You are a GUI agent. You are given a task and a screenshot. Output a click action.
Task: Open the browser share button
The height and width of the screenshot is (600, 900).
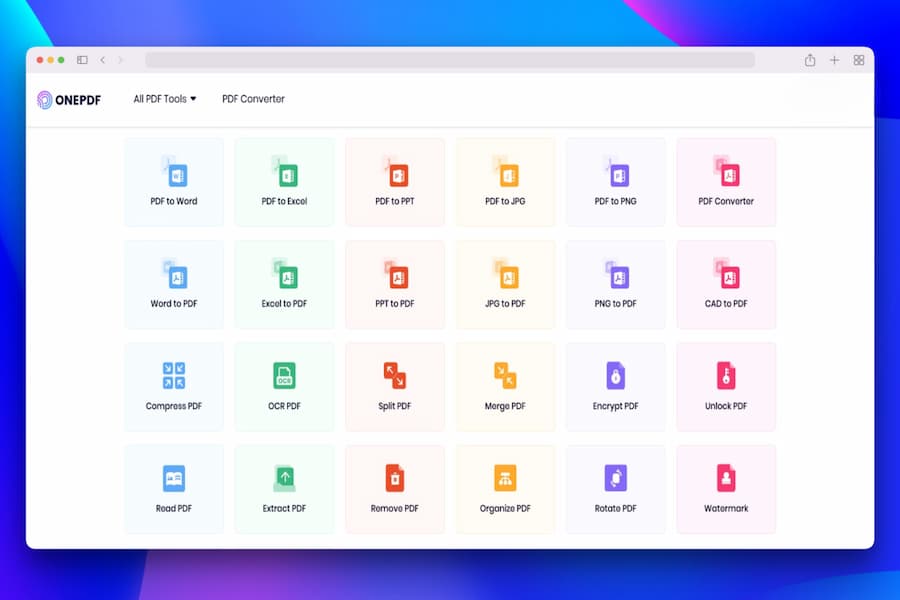pos(810,60)
